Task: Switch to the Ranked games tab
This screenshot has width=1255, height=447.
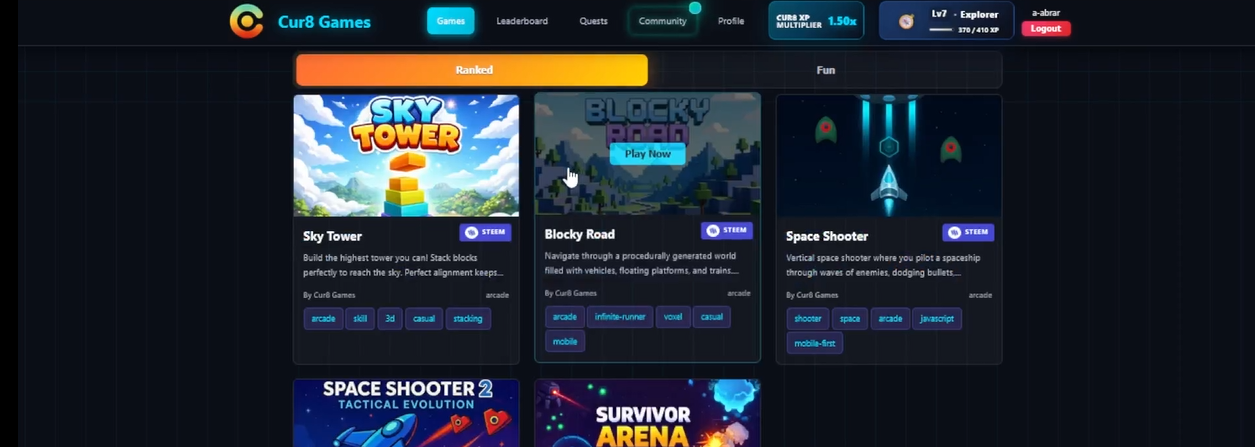Action: coord(472,70)
